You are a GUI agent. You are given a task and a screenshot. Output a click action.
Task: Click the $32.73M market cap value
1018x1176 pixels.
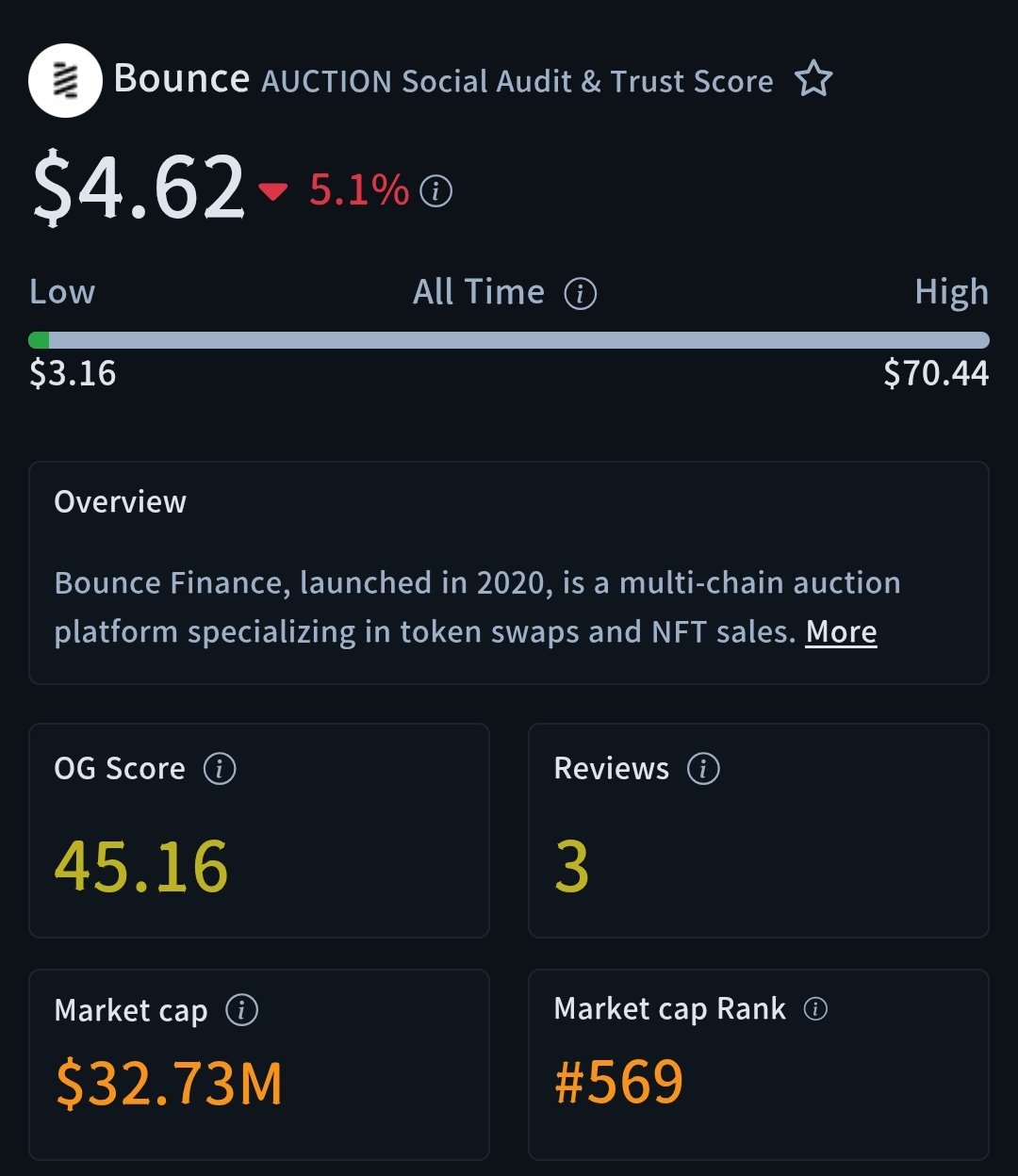pyautogui.click(x=169, y=1084)
